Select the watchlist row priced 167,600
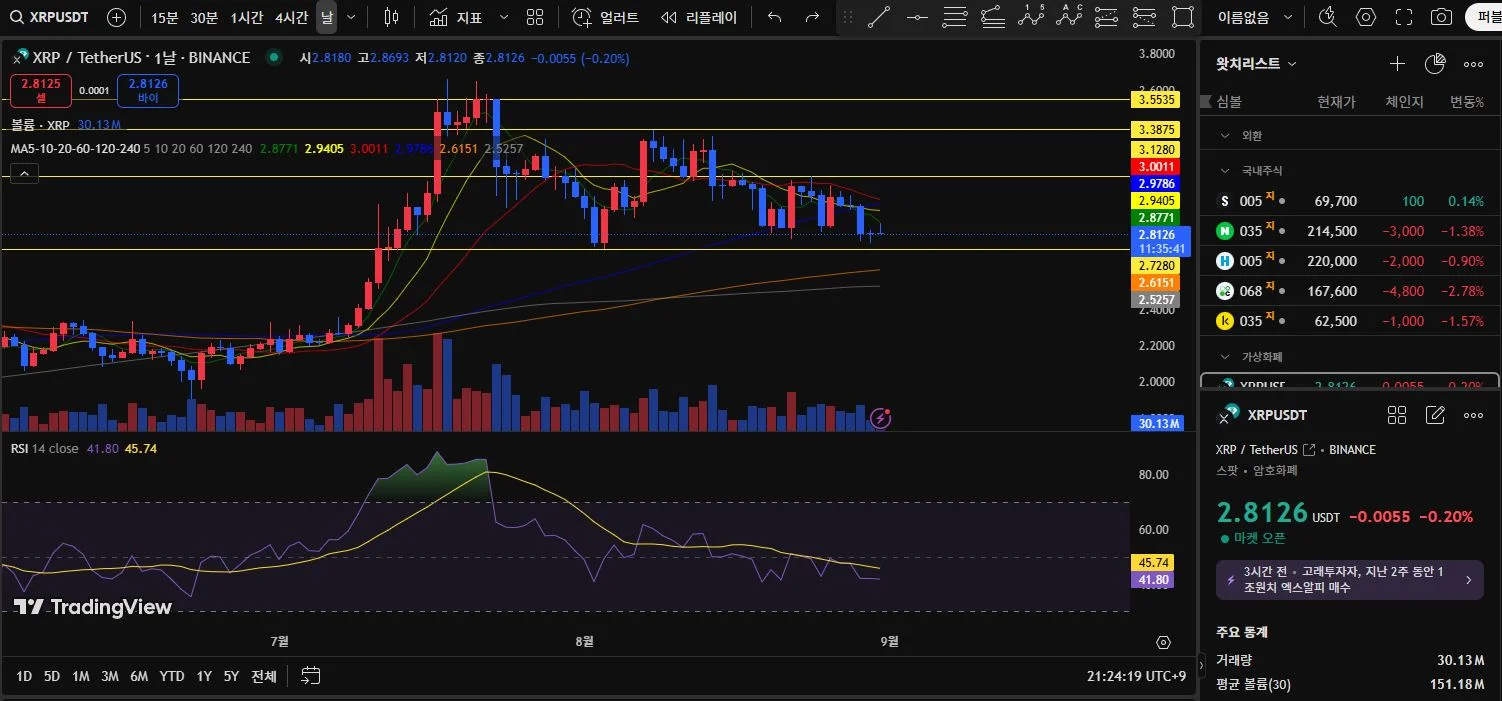 click(x=1350, y=291)
